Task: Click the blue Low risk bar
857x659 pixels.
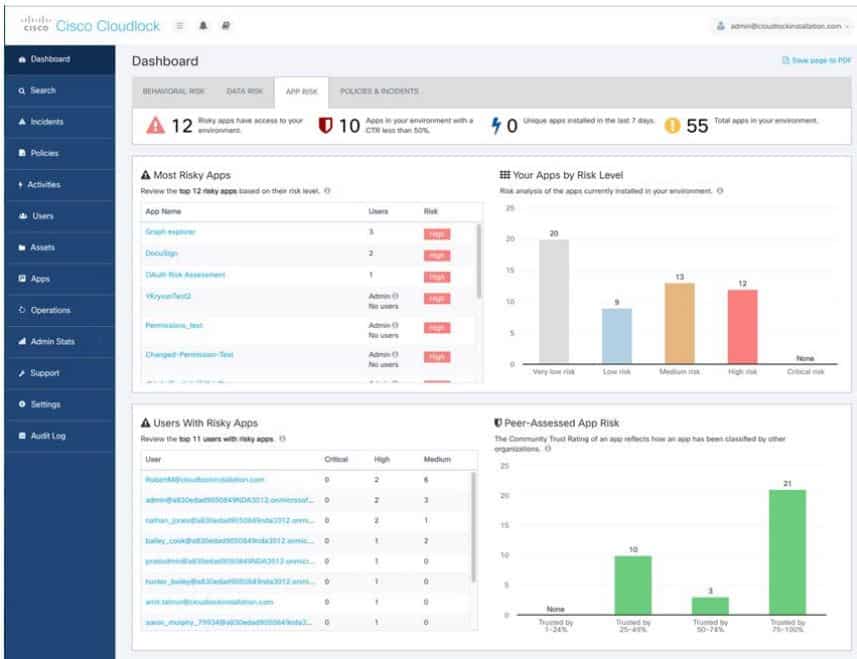Action: [x=617, y=336]
